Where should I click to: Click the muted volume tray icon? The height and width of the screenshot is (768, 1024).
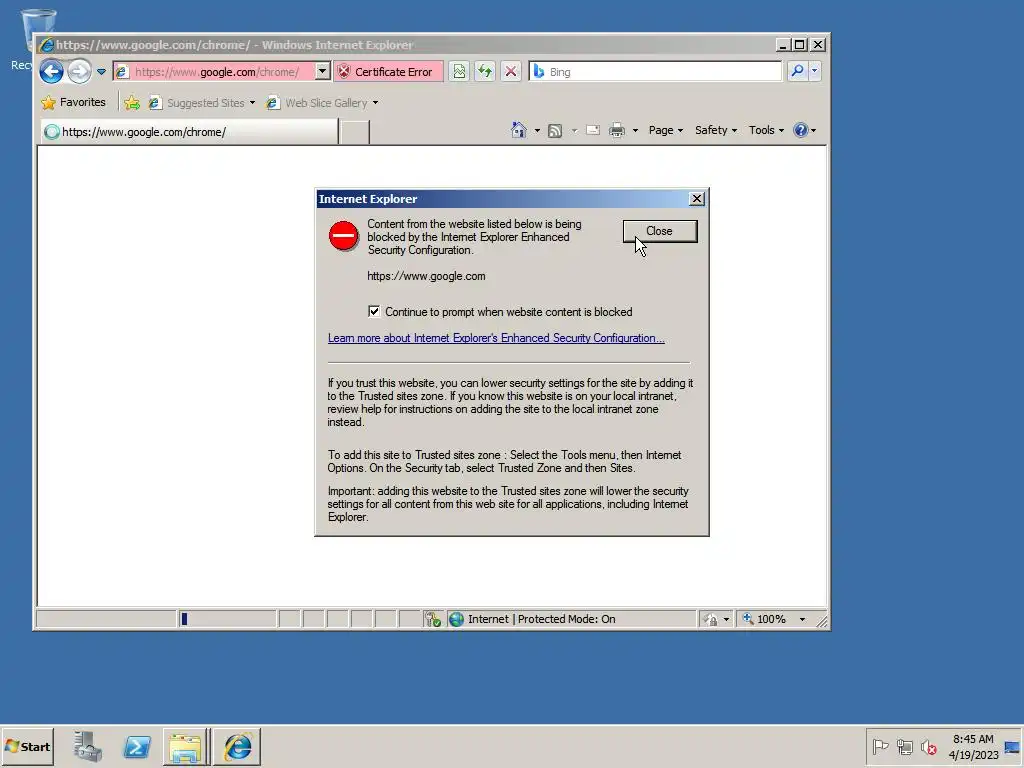929,746
